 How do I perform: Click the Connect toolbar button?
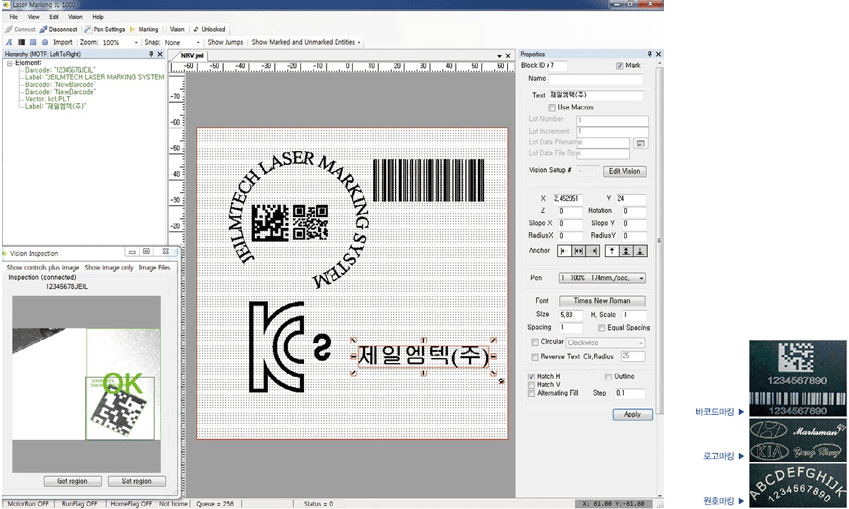pos(20,29)
